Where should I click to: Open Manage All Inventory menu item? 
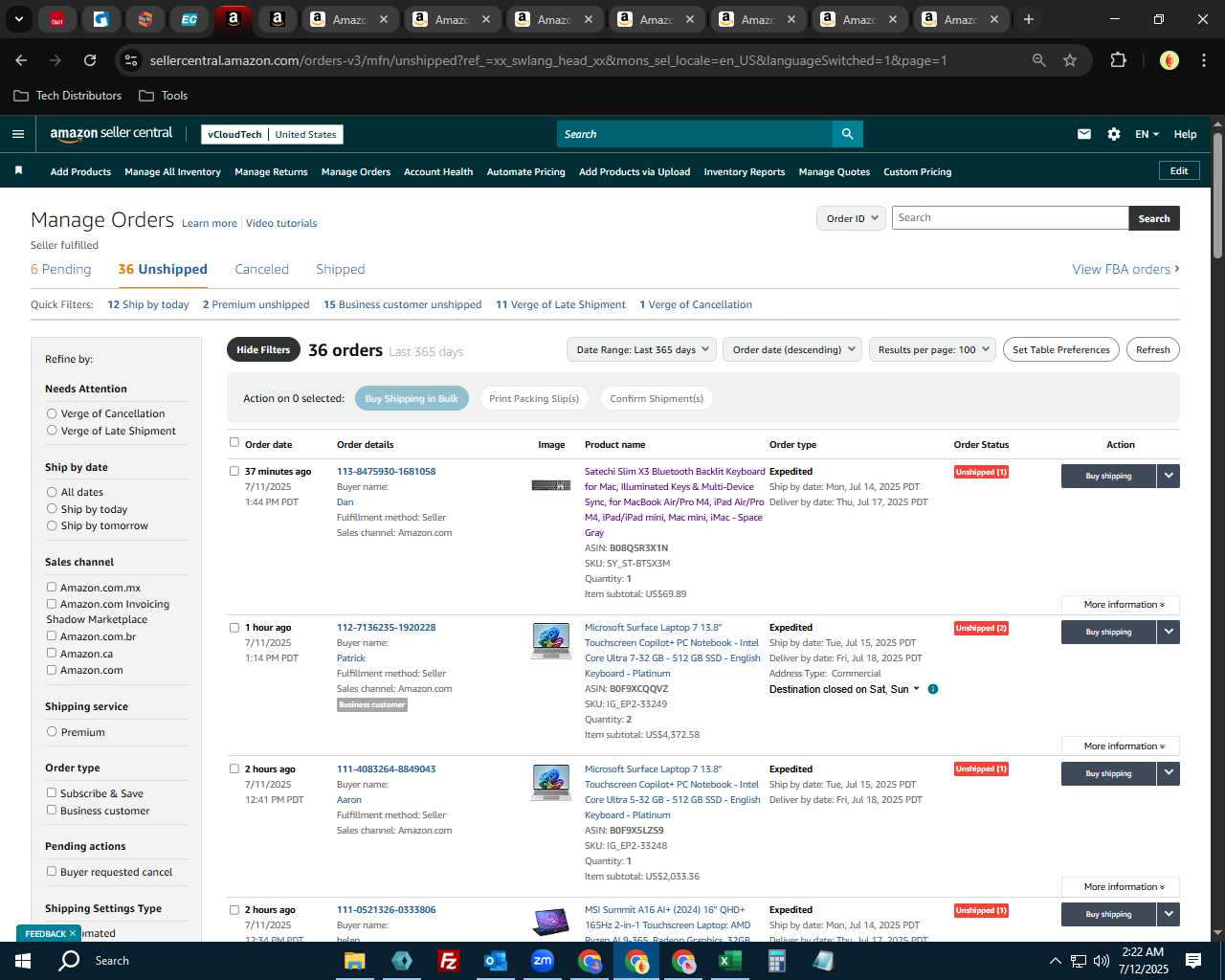pos(172,171)
